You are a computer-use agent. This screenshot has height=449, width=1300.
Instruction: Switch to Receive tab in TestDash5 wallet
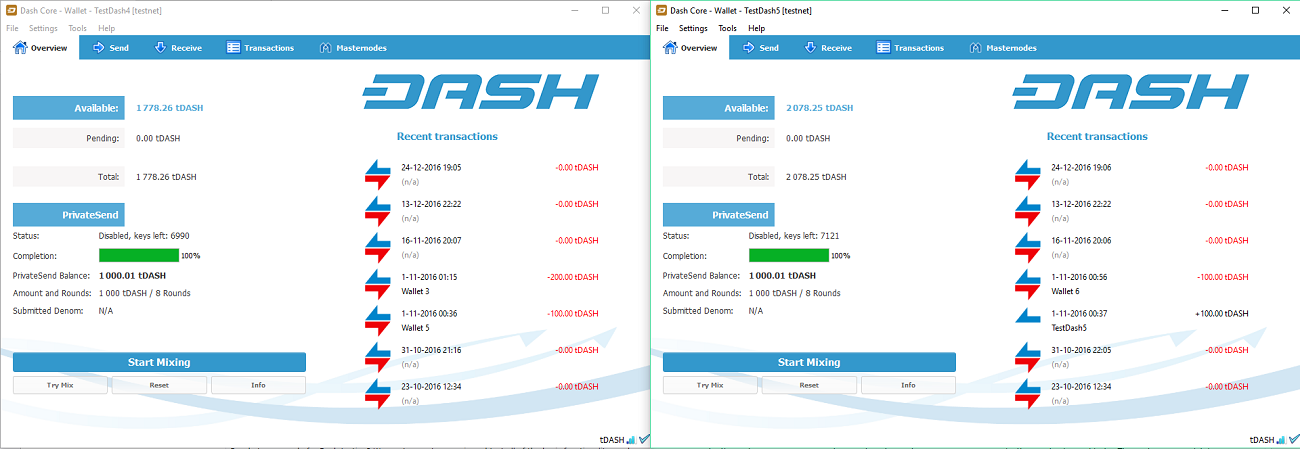pos(828,48)
